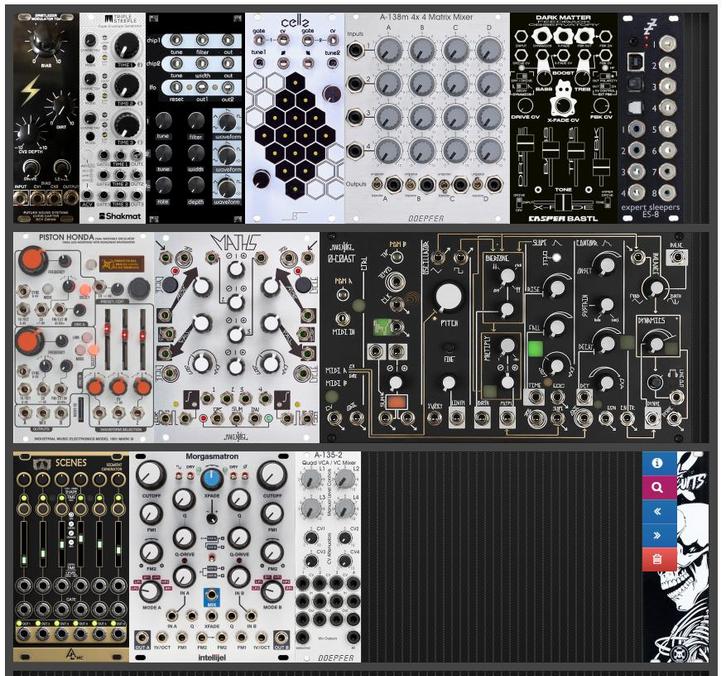Click input 1 row knob A on Matrix Mixer
Viewport: 726px width, 676px height.
click(388, 49)
